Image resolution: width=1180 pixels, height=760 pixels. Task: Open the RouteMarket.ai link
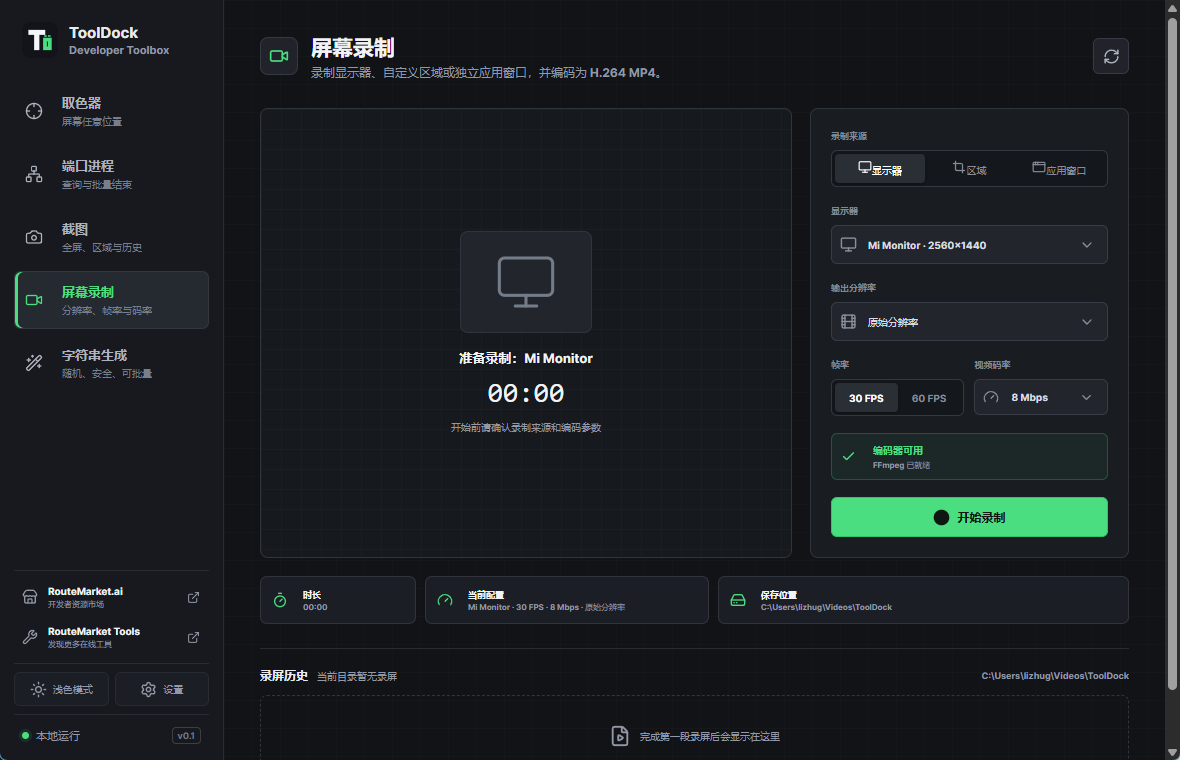click(x=111, y=597)
